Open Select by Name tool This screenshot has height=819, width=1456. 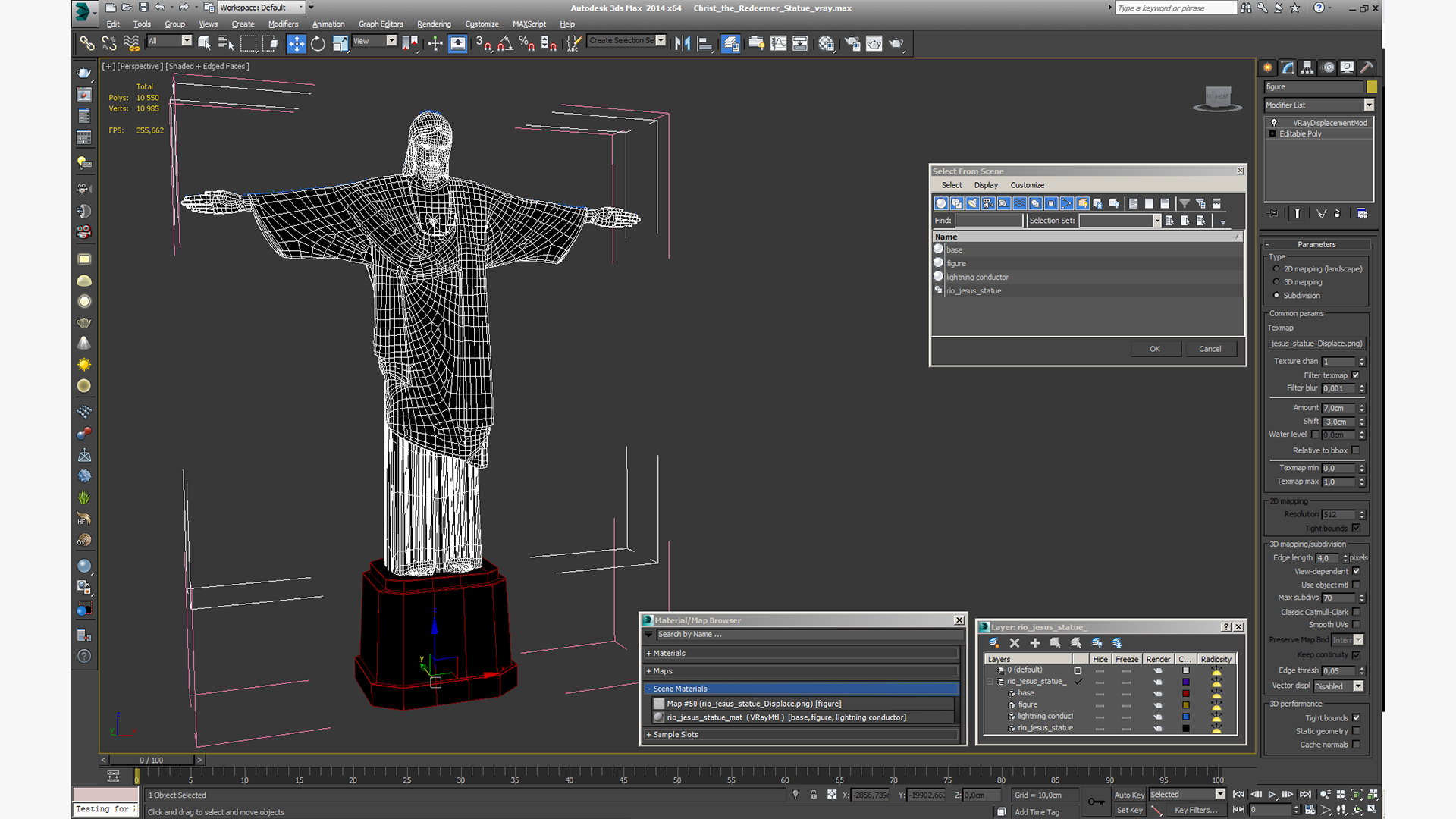click(226, 43)
